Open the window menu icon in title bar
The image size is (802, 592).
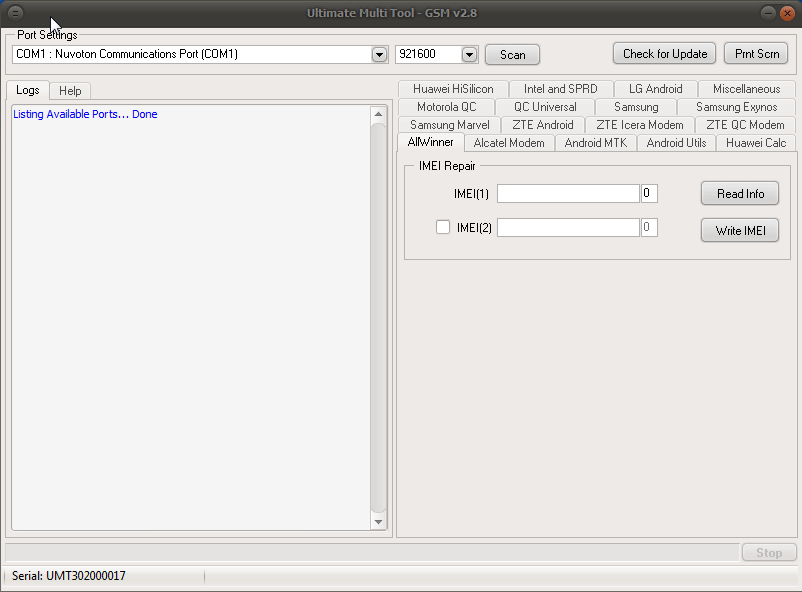[x=15, y=13]
